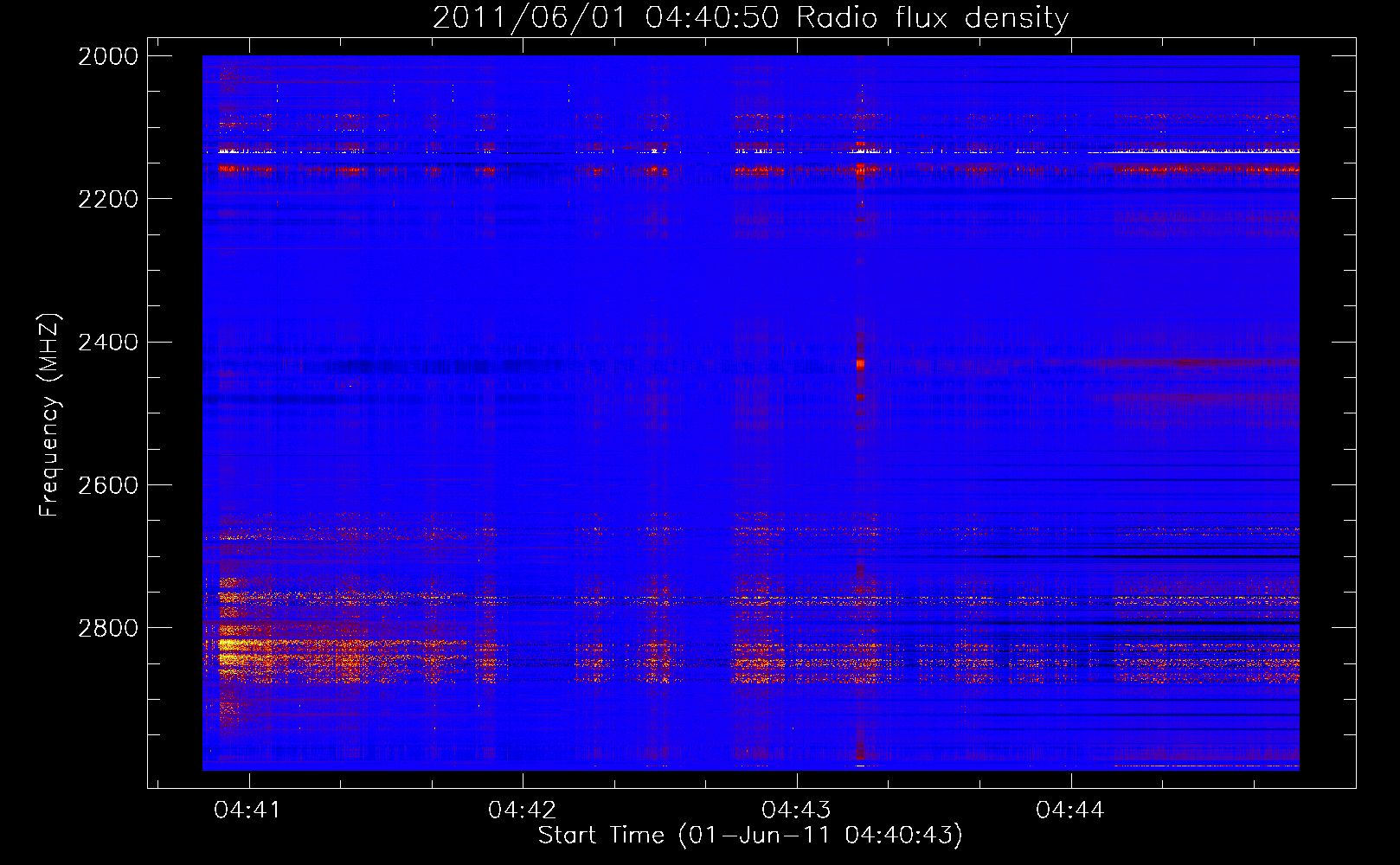Click the bright red burst spot near 2430 MHz
The height and width of the screenshot is (865, 1400).
(x=860, y=364)
